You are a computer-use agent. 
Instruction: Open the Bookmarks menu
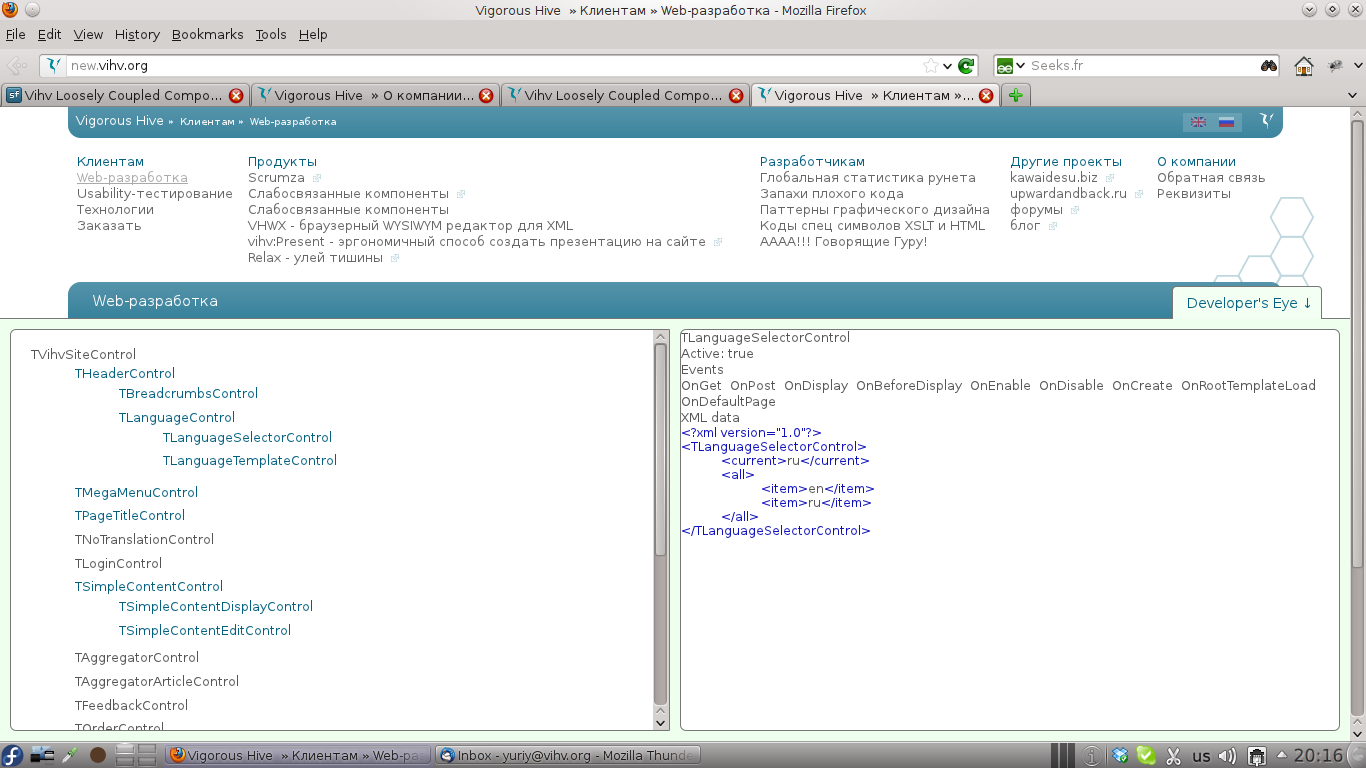[x=207, y=34]
